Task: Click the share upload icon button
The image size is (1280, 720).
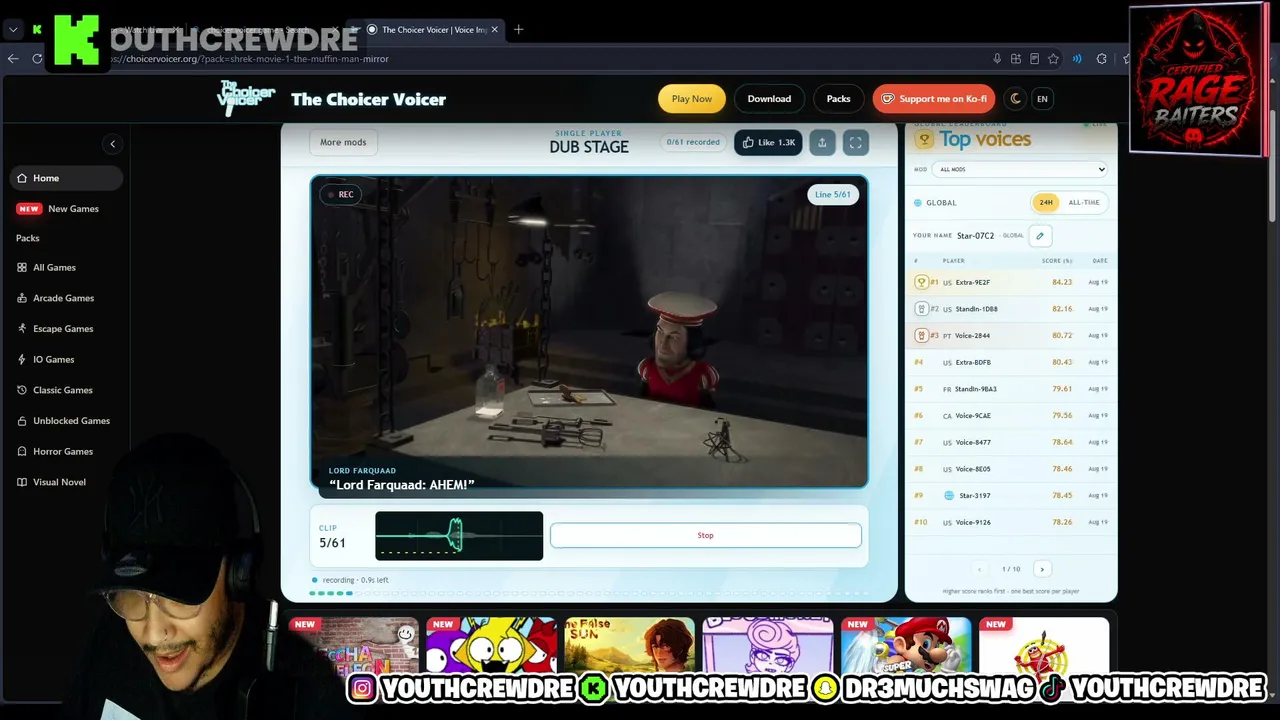Action: tap(822, 143)
